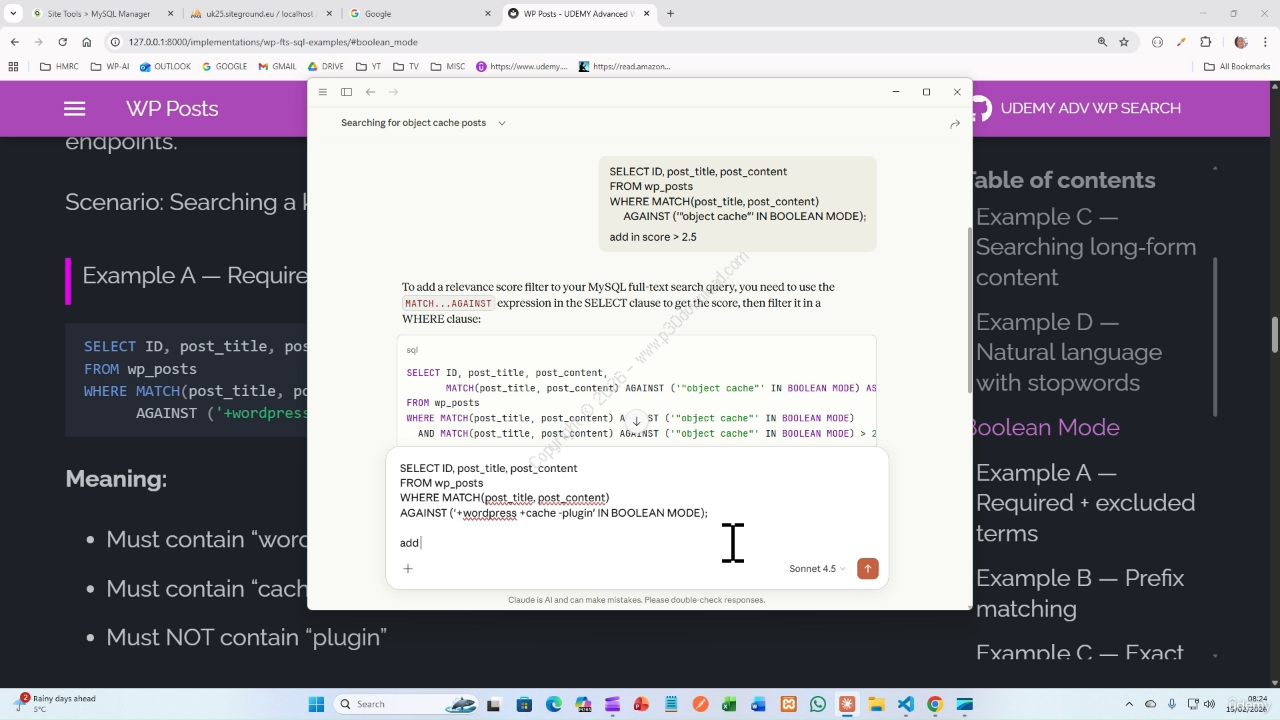Open Visual Studio Code from taskbar
1280x720 pixels.
tap(905, 704)
